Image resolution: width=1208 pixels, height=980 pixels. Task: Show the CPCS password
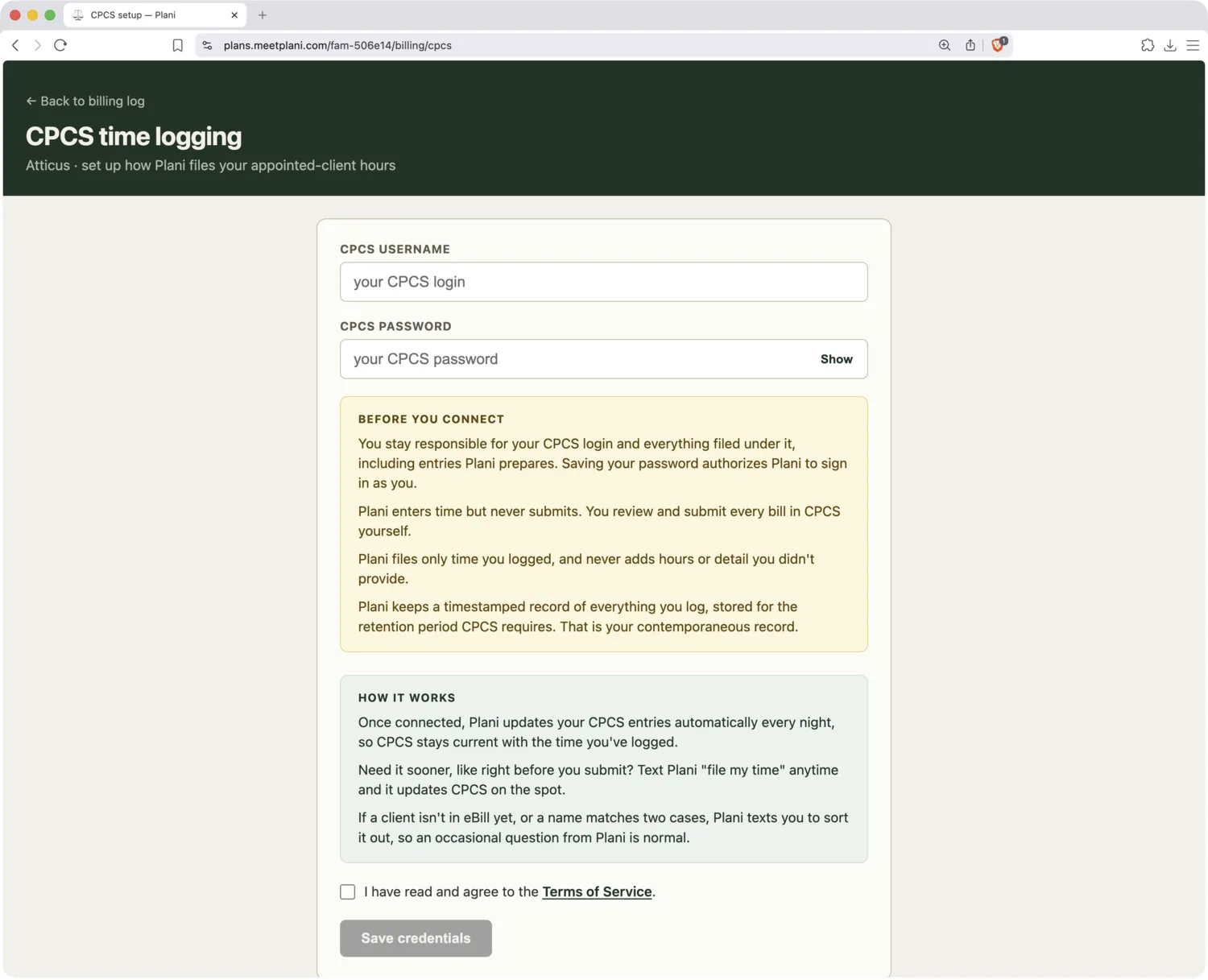836,359
